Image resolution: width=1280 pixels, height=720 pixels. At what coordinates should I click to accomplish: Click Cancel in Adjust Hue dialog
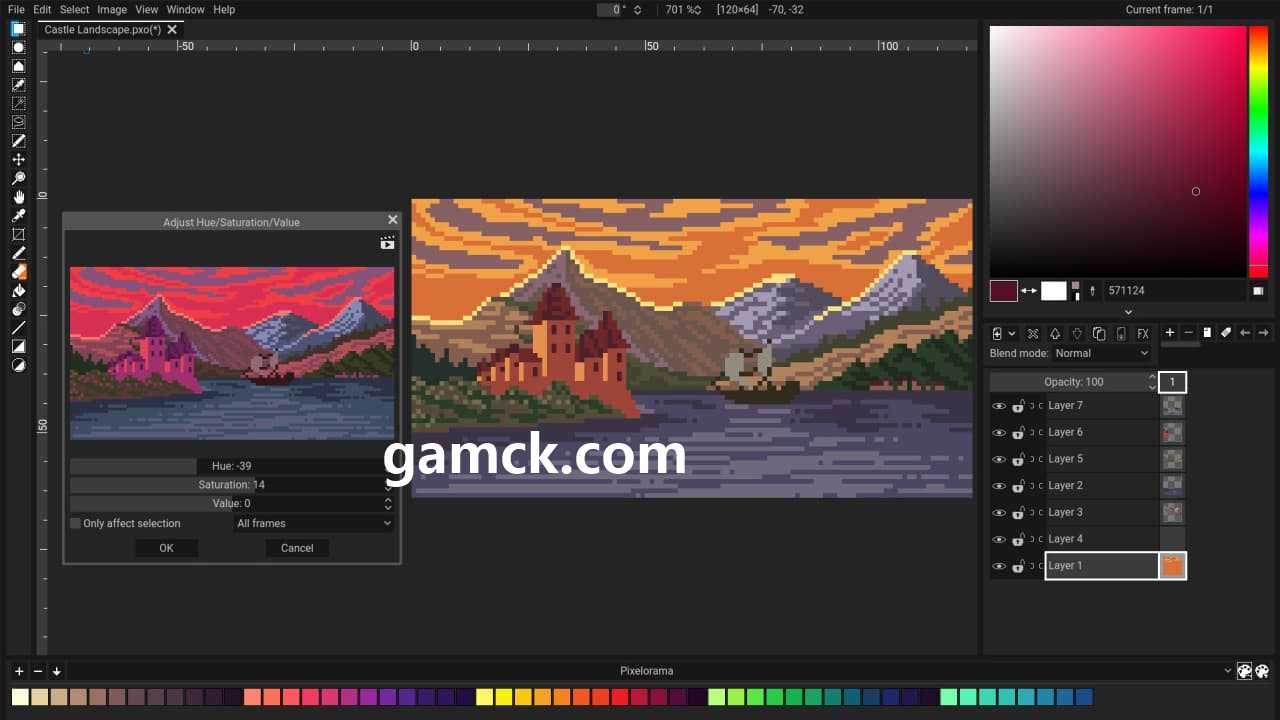(297, 548)
